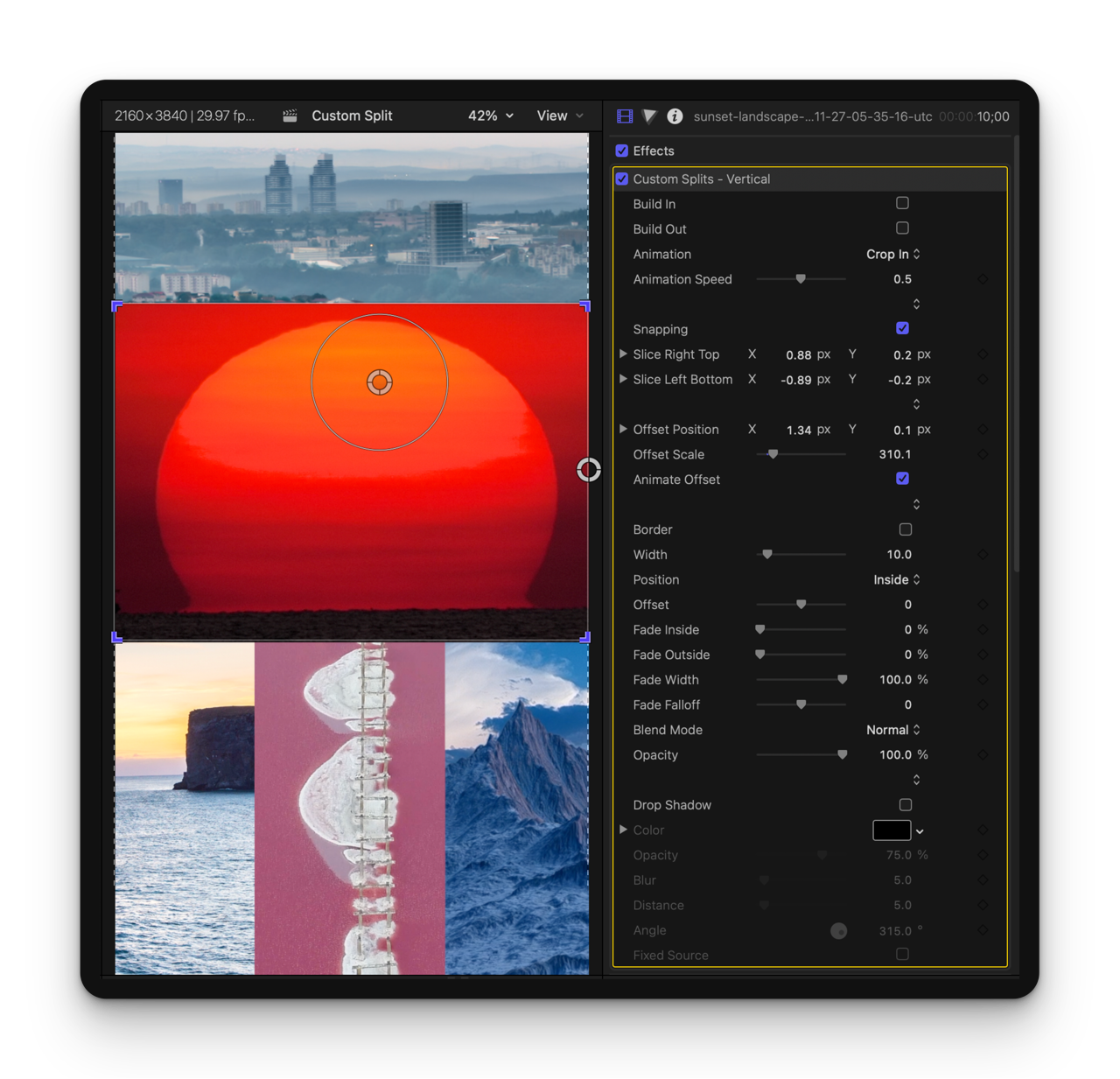The width and height of the screenshot is (1120, 1079).
Task: Add keyframe for the border Offset row
Action: click(983, 605)
